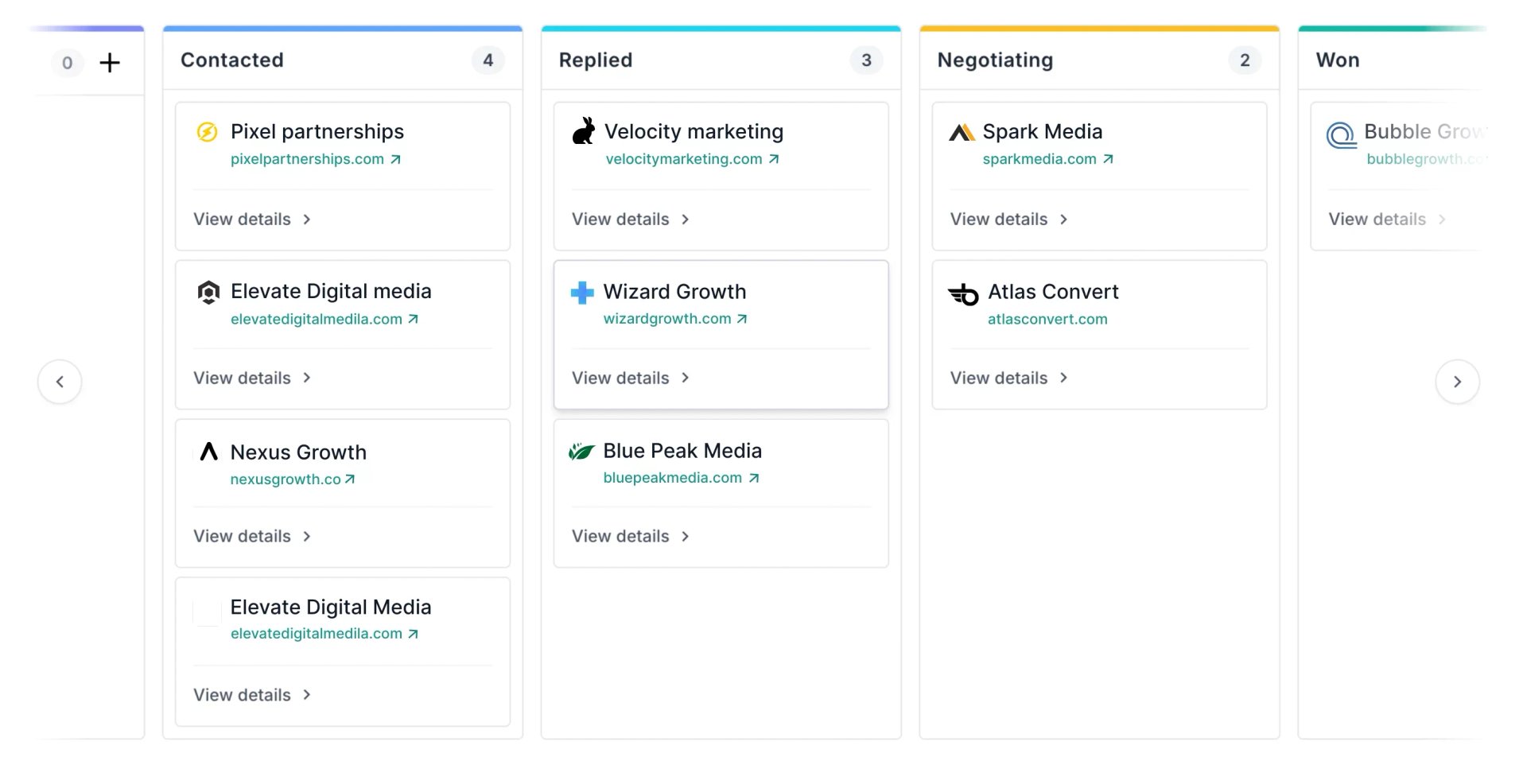Click the Blue Peak Media leaf logo
The height and width of the screenshot is (784, 1527).
pos(581,452)
